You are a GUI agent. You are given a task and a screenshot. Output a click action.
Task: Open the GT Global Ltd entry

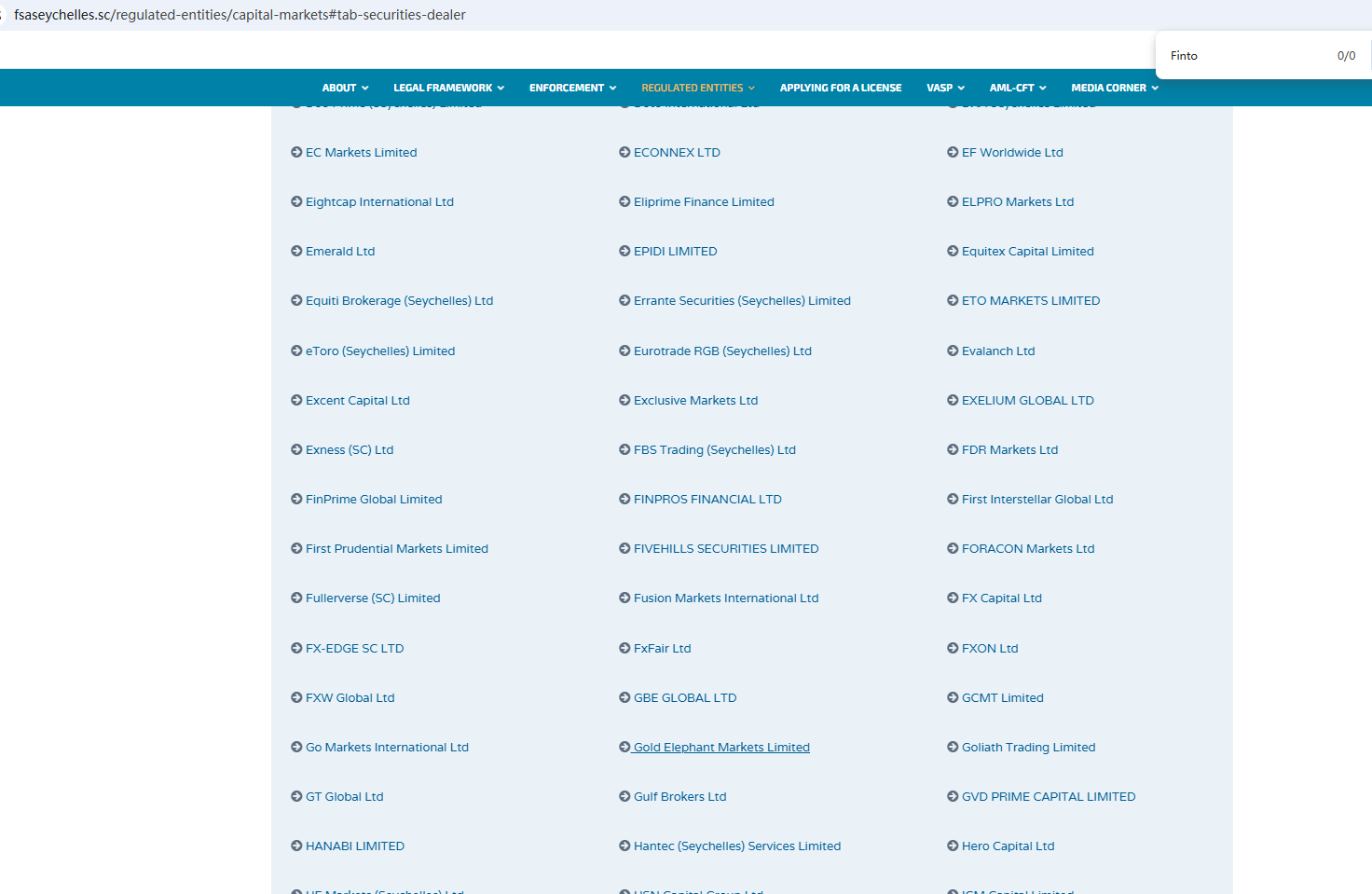pos(344,796)
